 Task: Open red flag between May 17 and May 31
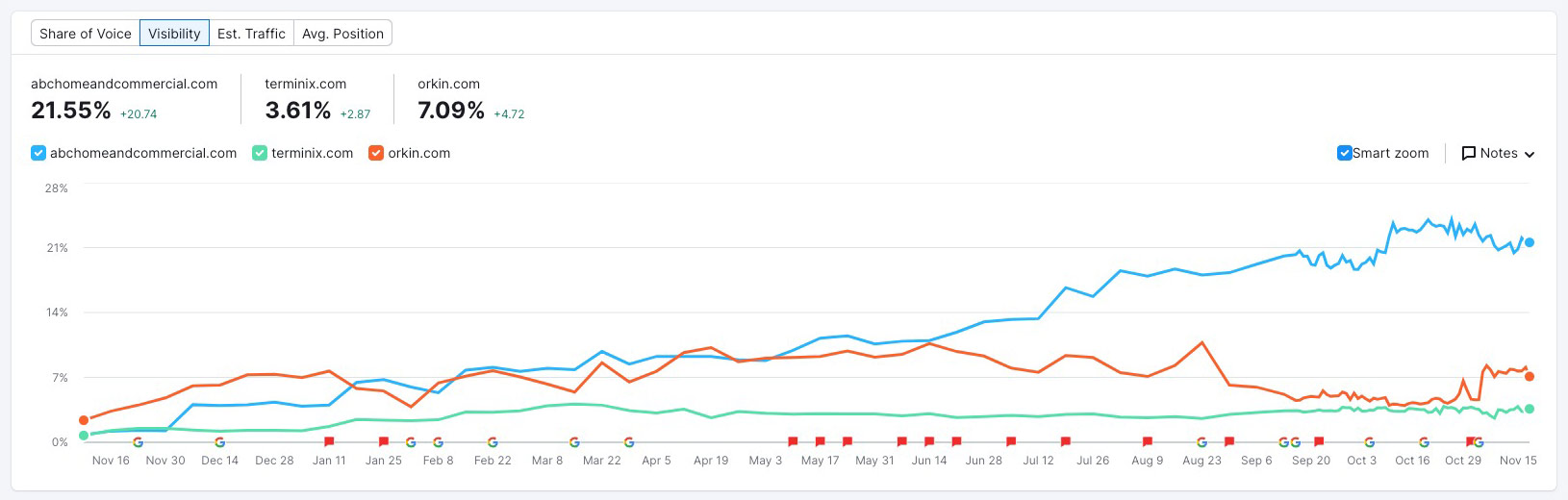coord(847,441)
